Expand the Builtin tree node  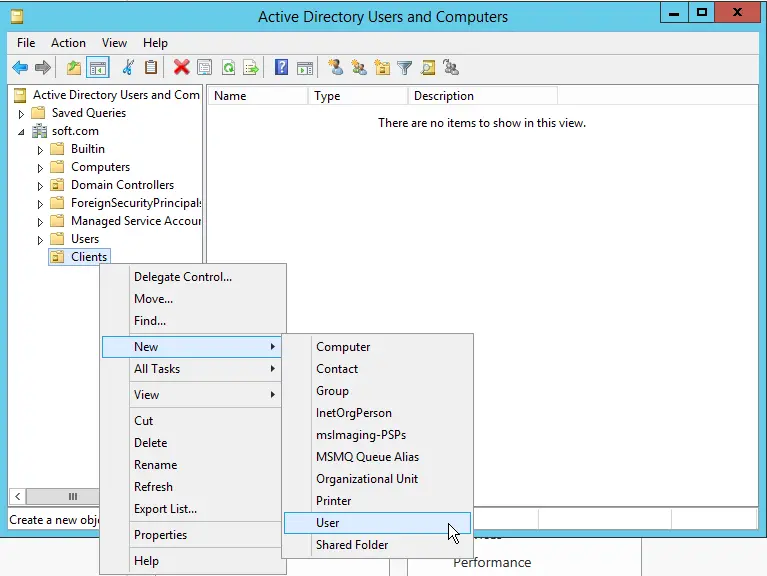coord(41,150)
